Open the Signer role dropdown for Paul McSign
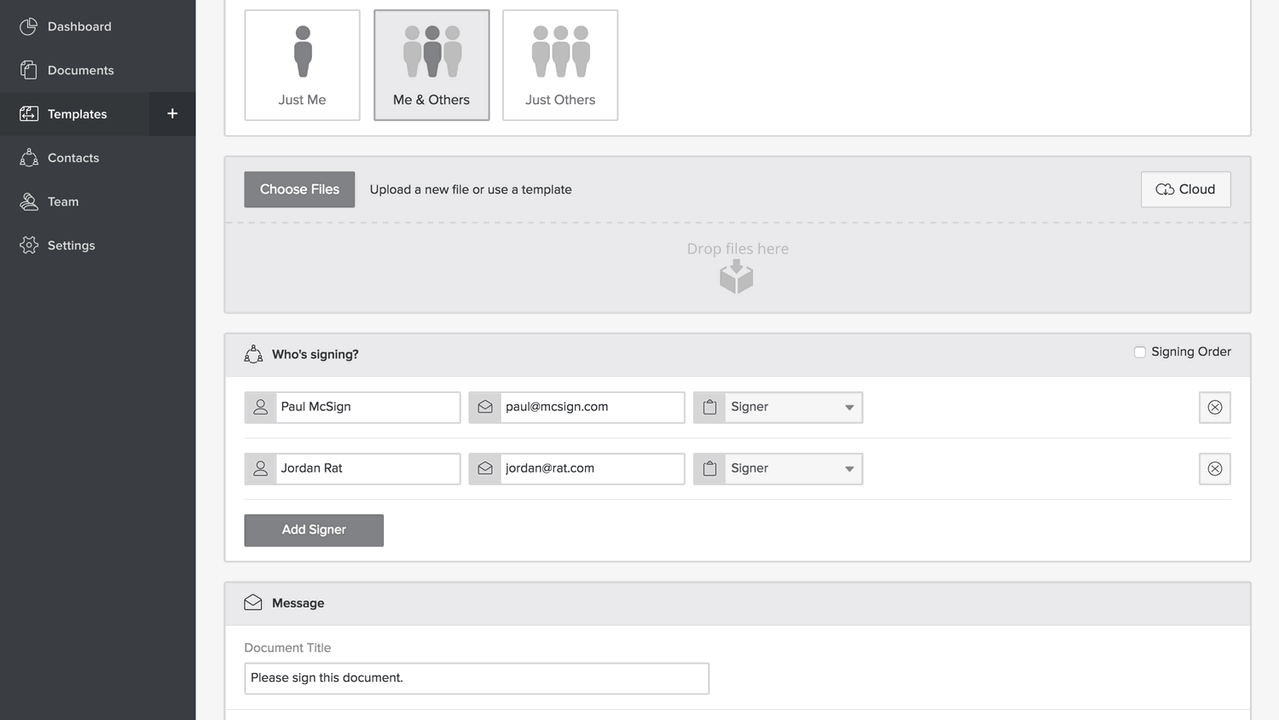This screenshot has height=720, width=1279. (x=790, y=408)
